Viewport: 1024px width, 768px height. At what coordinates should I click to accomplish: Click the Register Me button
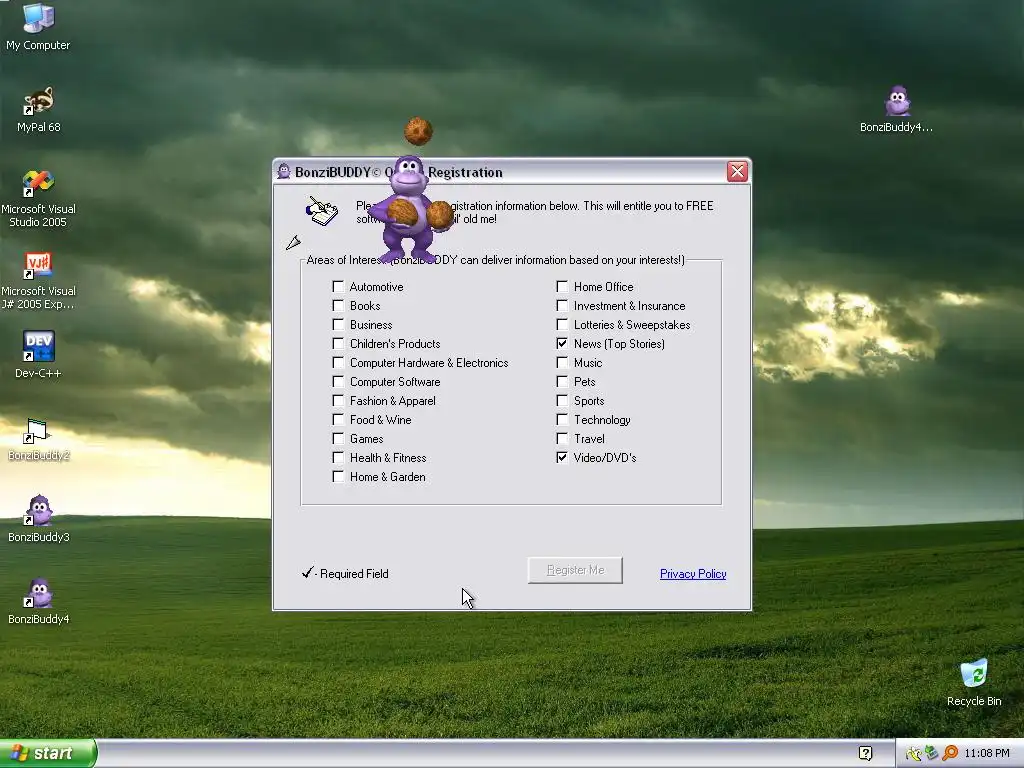point(575,570)
